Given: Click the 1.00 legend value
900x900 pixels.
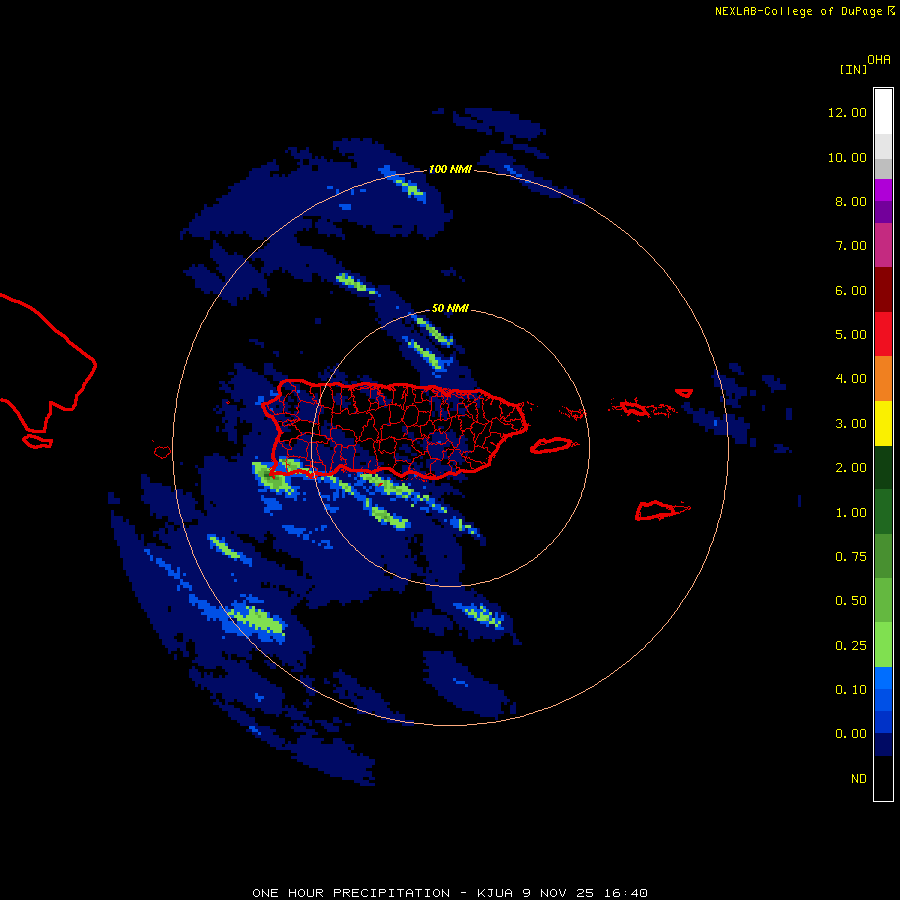Looking at the screenshot, I should click(x=851, y=513).
